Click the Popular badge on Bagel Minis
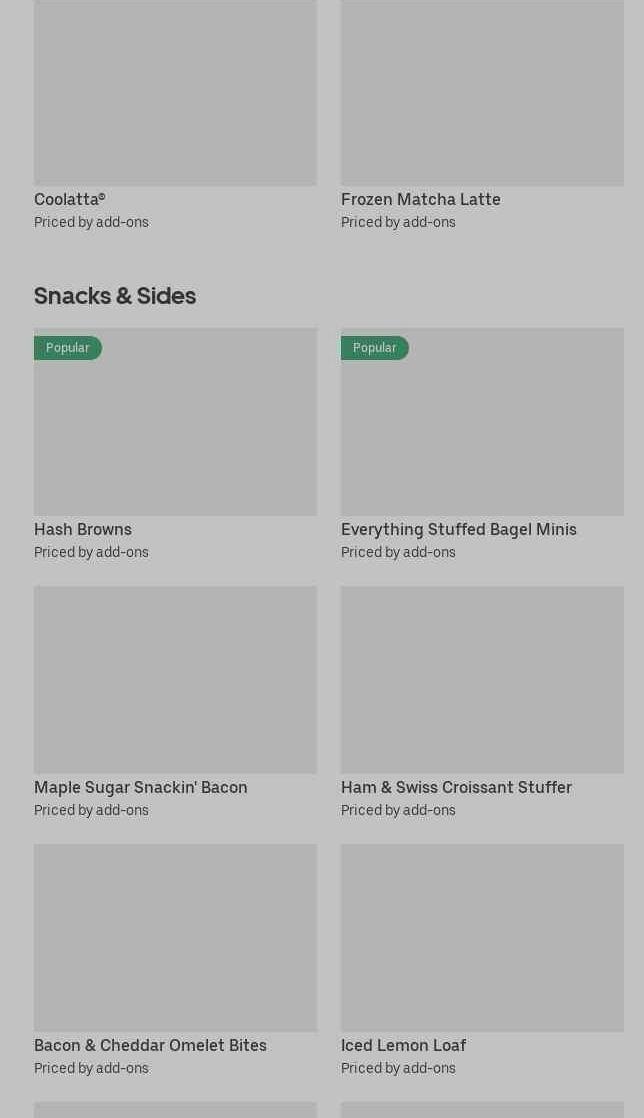The image size is (644, 1118). point(375,348)
